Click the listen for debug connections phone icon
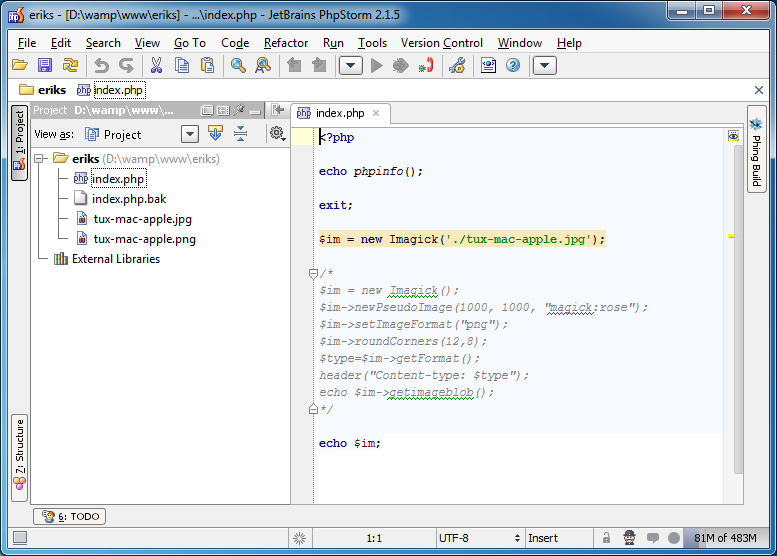 (x=426, y=65)
